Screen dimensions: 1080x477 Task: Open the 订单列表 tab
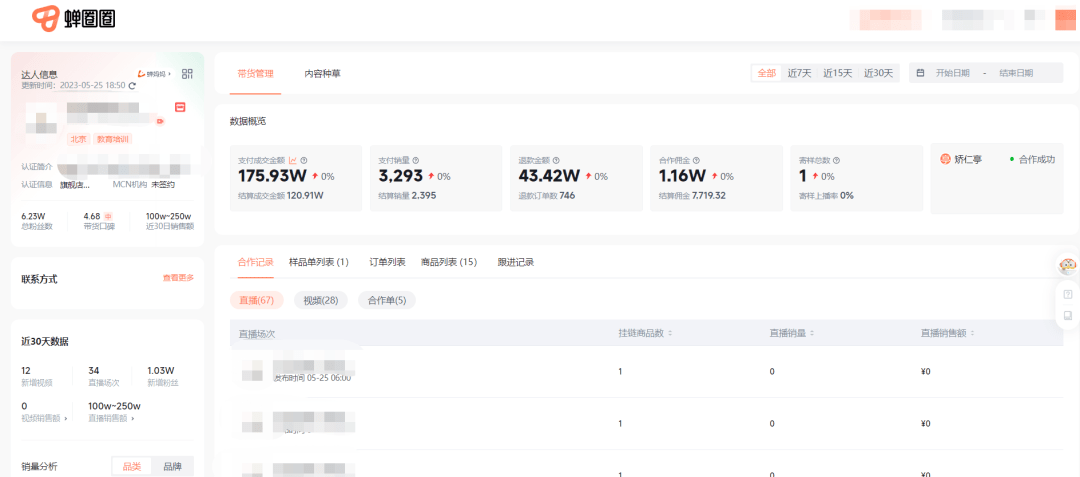click(x=387, y=262)
